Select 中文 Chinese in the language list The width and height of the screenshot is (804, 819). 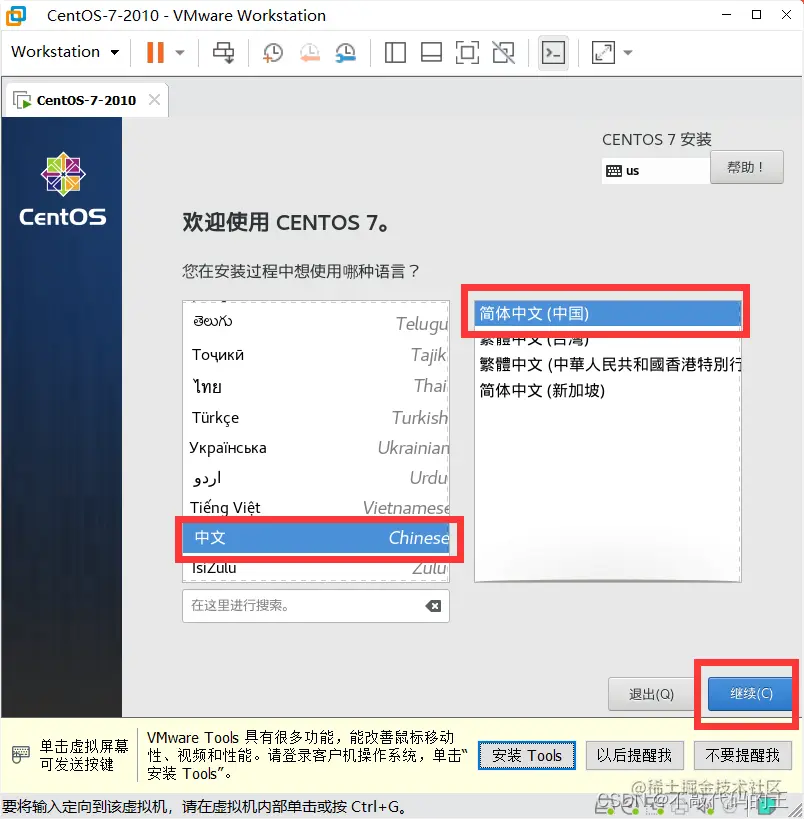(316, 537)
